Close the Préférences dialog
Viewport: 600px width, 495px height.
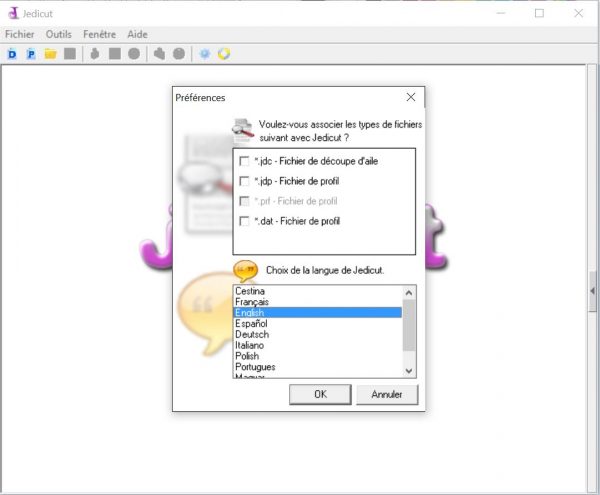411,97
